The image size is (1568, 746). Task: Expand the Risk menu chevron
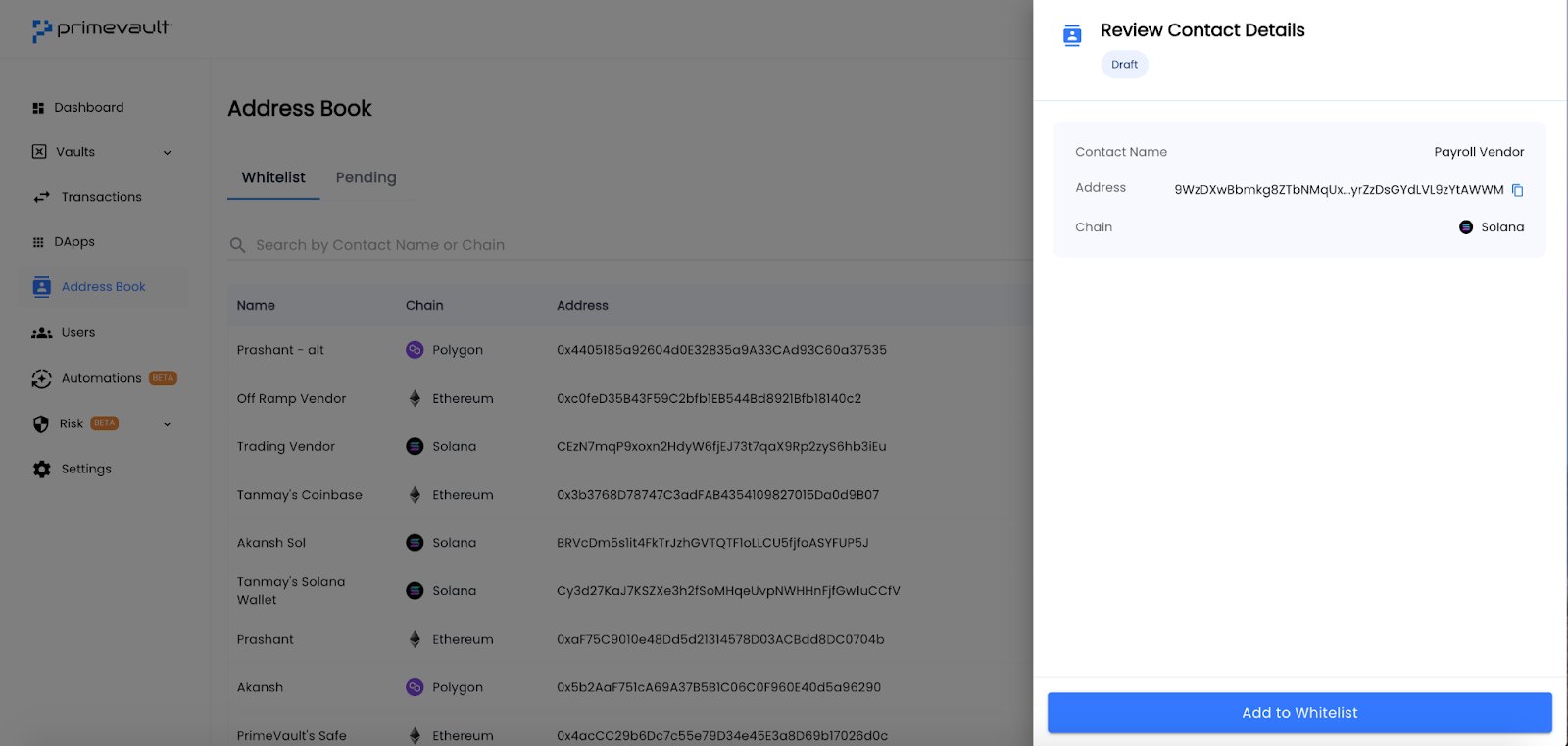pyautogui.click(x=167, y=424)
